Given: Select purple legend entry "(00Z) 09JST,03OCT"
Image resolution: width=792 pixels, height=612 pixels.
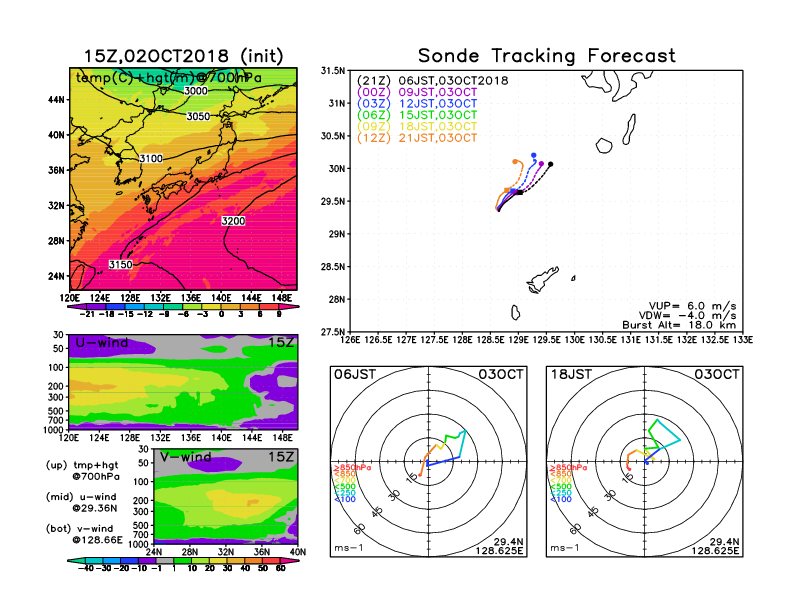Looking at the screenshot, I should (417, 92).
